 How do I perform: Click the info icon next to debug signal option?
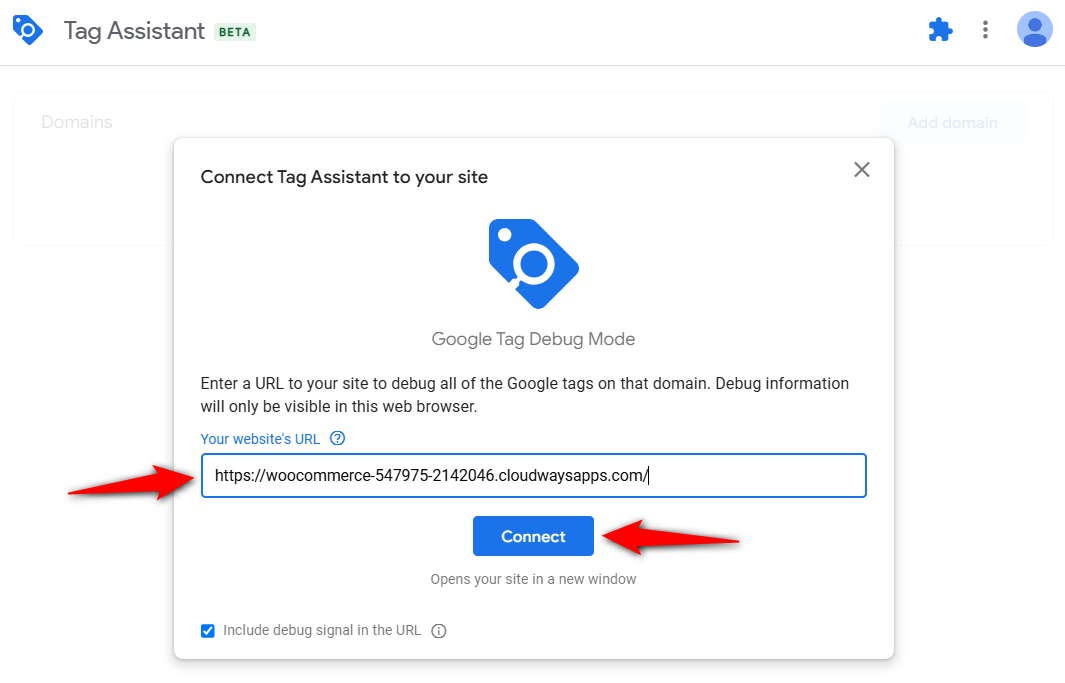point(439,631)
